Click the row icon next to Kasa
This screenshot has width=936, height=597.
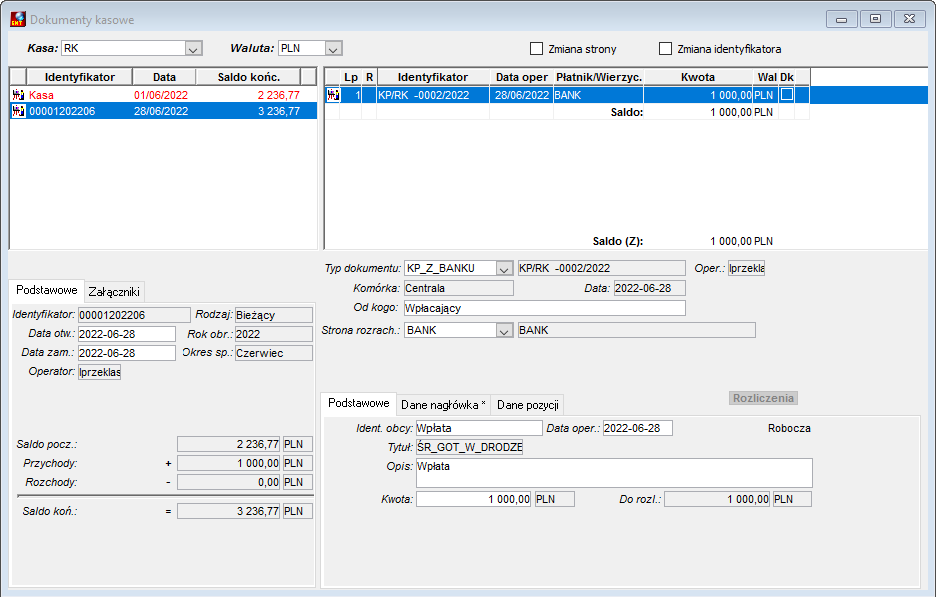pos(19,94)
